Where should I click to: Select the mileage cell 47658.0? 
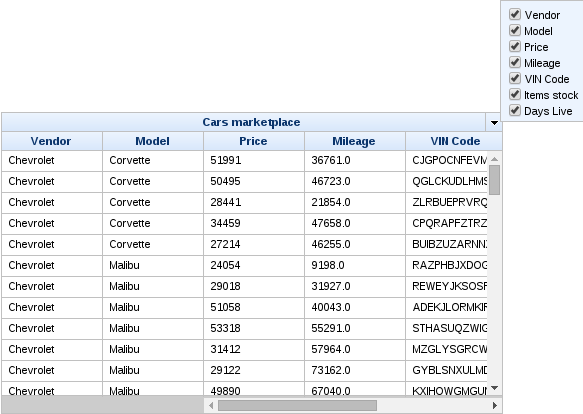tap(355, 224)
